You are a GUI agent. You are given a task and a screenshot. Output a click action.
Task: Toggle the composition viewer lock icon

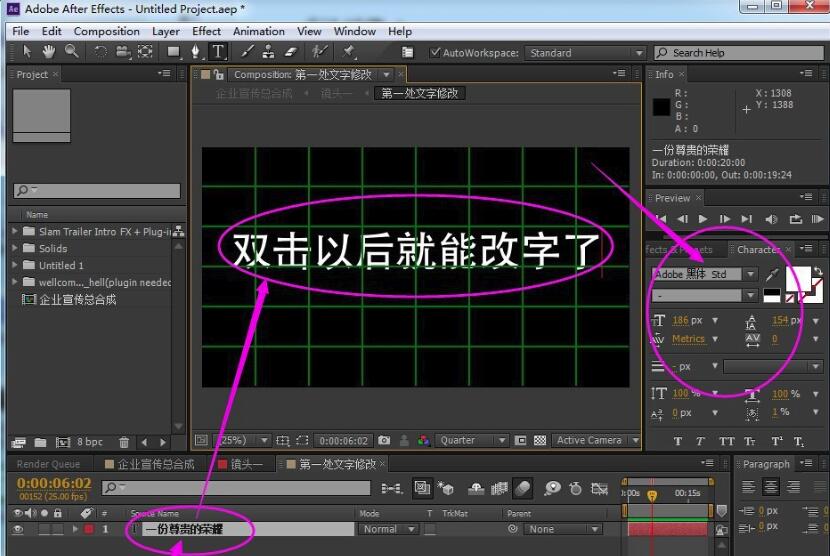point(219,75)
